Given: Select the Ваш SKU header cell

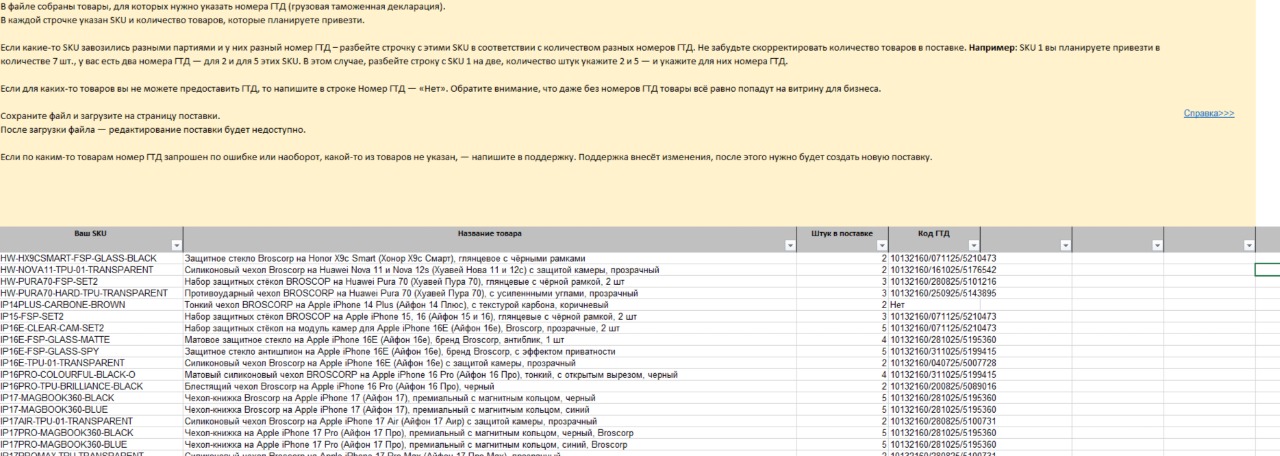Looking at the screenshot, I should [x=91, y=238].
